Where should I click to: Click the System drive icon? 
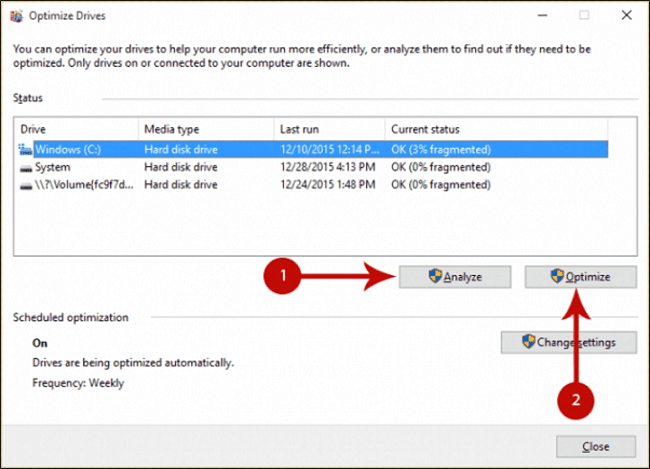(26, 168)
